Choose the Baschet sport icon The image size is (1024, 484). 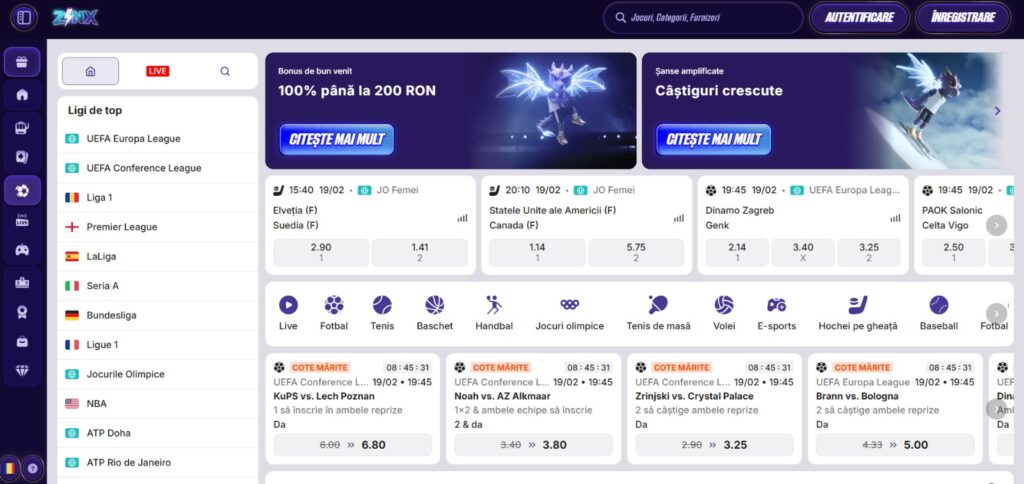434,312
